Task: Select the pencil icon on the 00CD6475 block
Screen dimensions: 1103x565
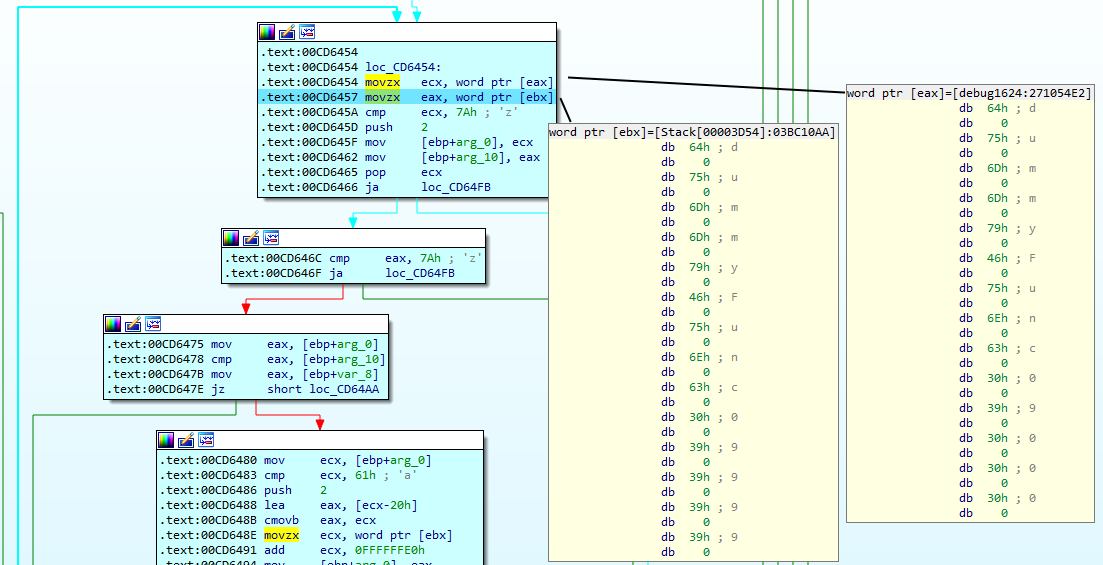Action: coord(133,324)
